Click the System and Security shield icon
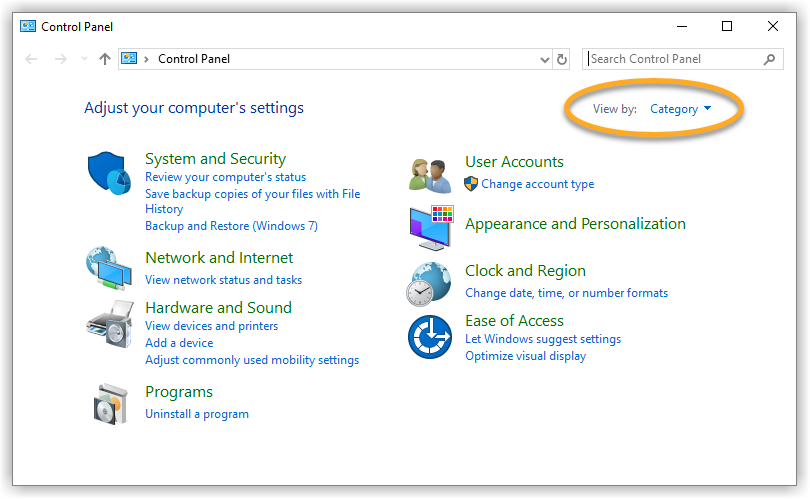The height and width of the screenshot is (499, 810). pyautogui.click(x=110, y=174)
